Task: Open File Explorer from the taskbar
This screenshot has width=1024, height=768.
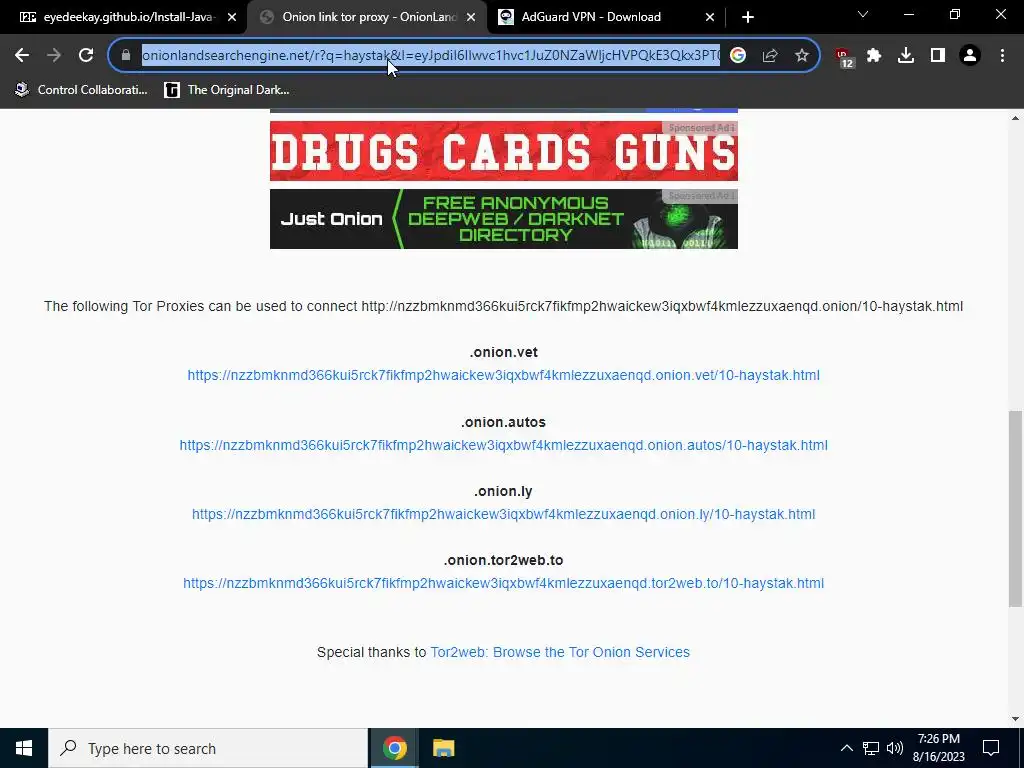Action: pos(443,748)
